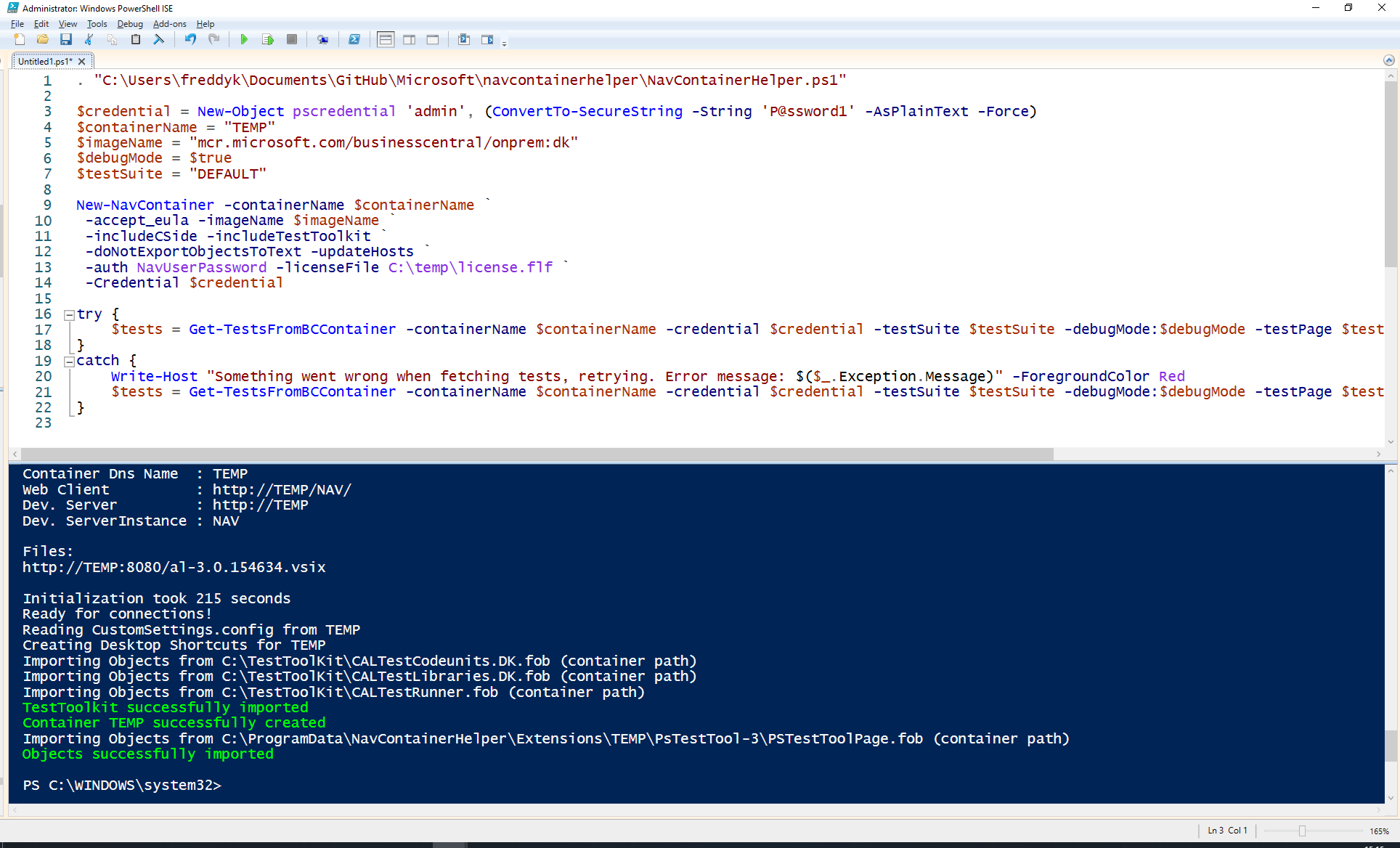Screen dimensions: 1400x848
Task: Click the script pane horizontal scrollbar
Action: (537, 454)
